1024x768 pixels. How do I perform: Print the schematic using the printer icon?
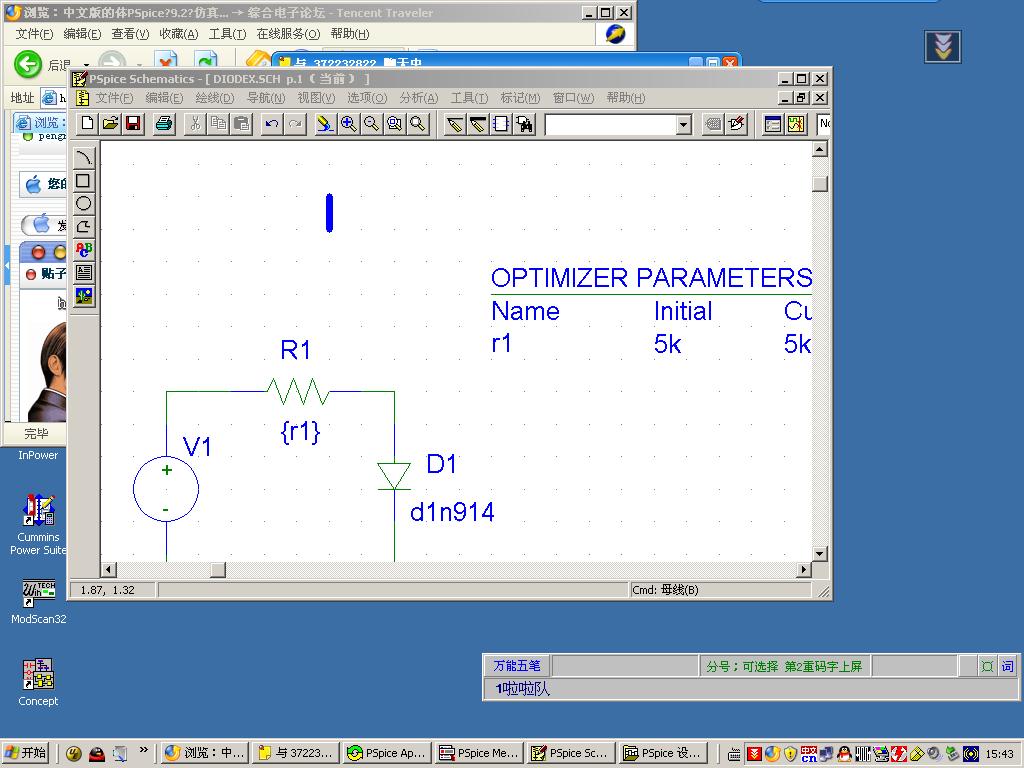164,123
